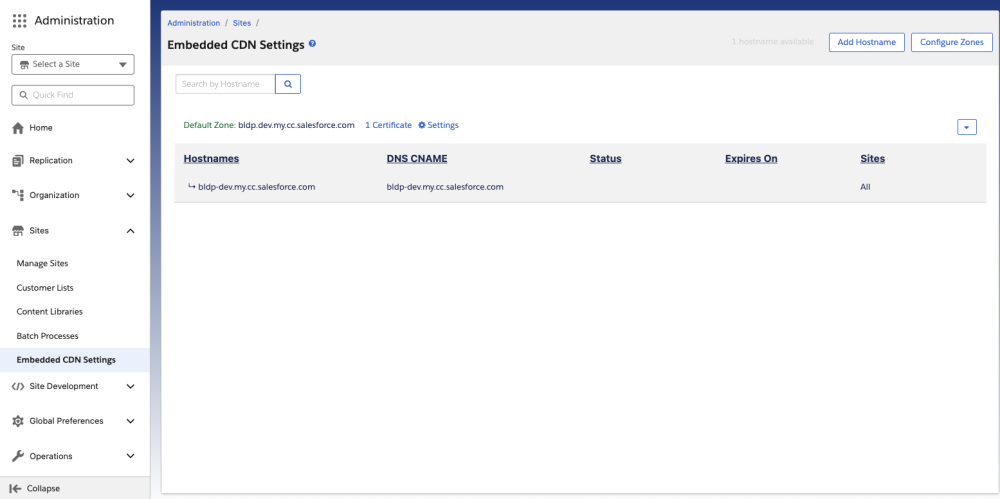Open the app launcher grid icon
1000x499 pixels.
click(19, 21)
